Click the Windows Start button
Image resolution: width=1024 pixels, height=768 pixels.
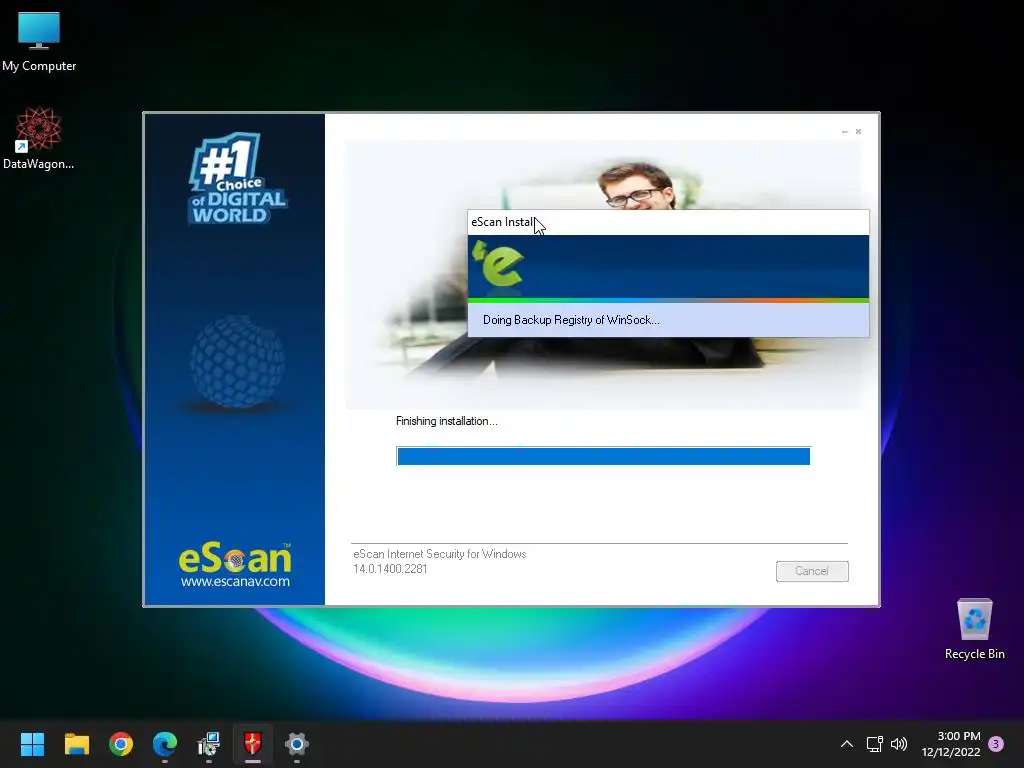[32, 744]
